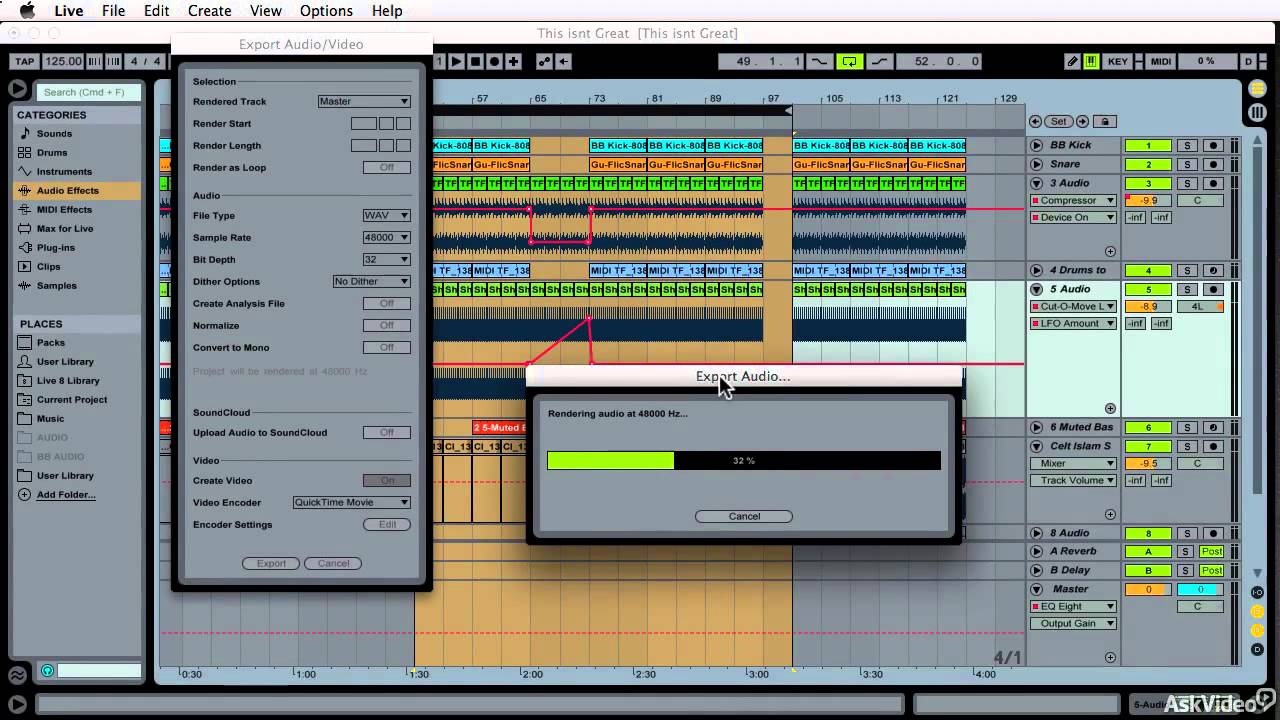
Task: Open Video Encoder QuickTime Movie dropdown
Action: pyautogui.click(x=351, y=502)
